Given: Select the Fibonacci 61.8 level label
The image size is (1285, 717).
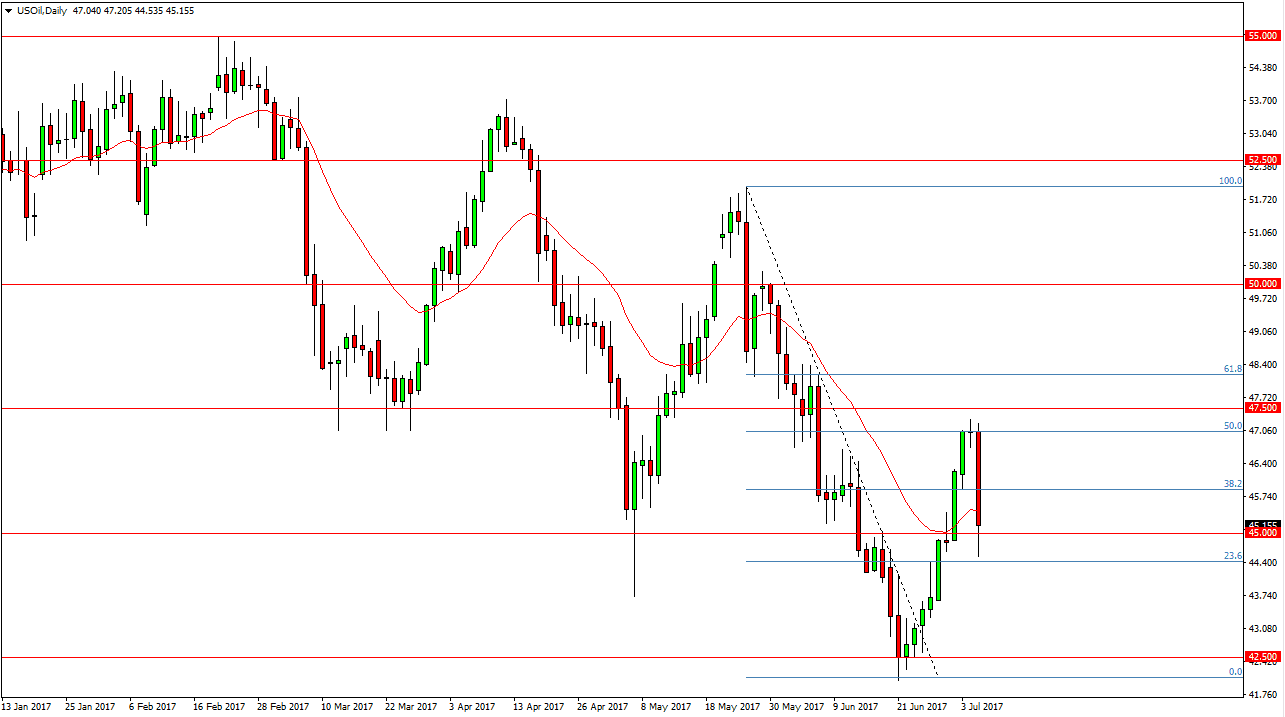Looking at the screenshot, I should click(x=1233, y=369).
